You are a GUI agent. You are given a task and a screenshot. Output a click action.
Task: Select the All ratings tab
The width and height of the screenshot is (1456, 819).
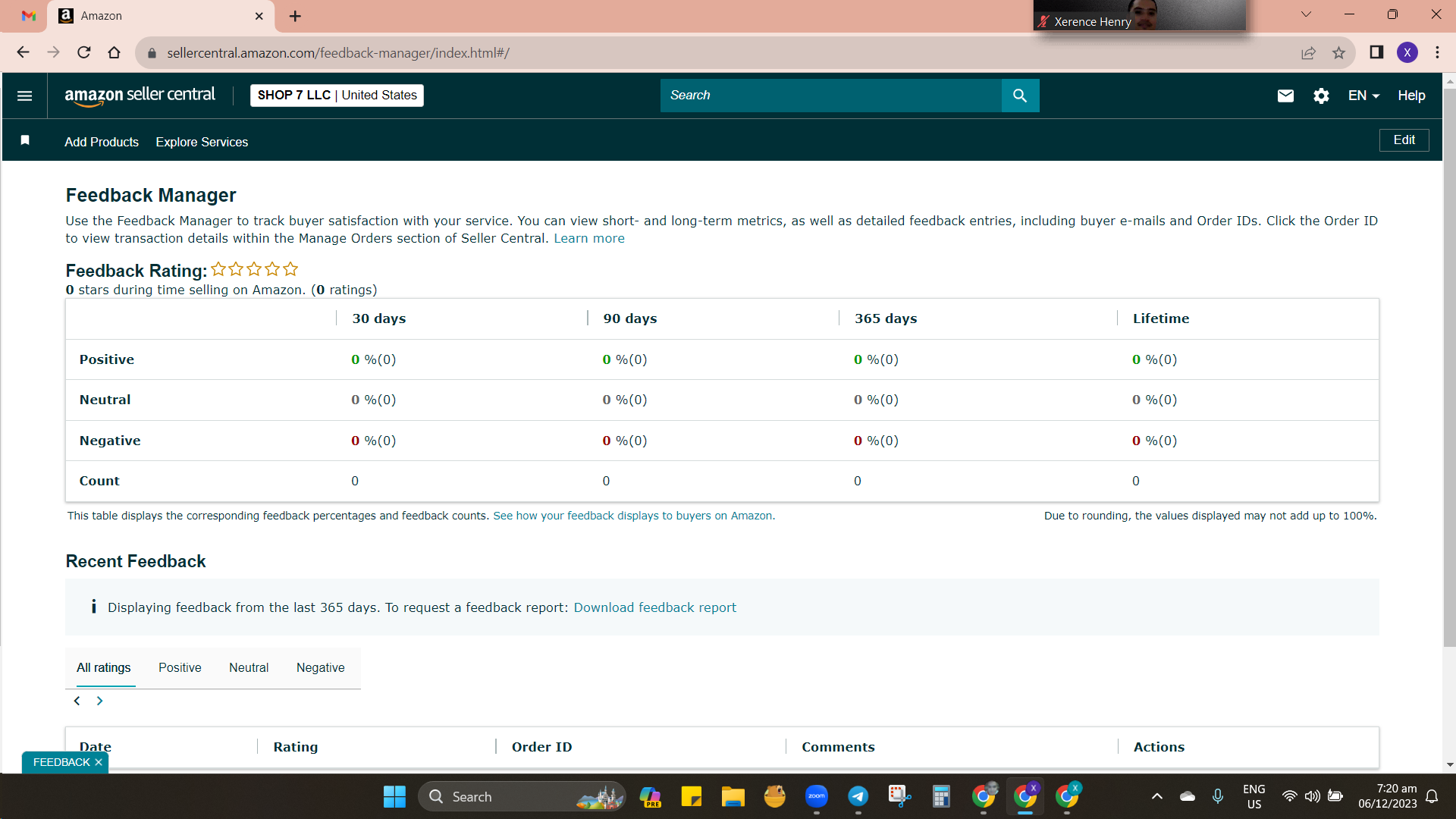point(104,667)
